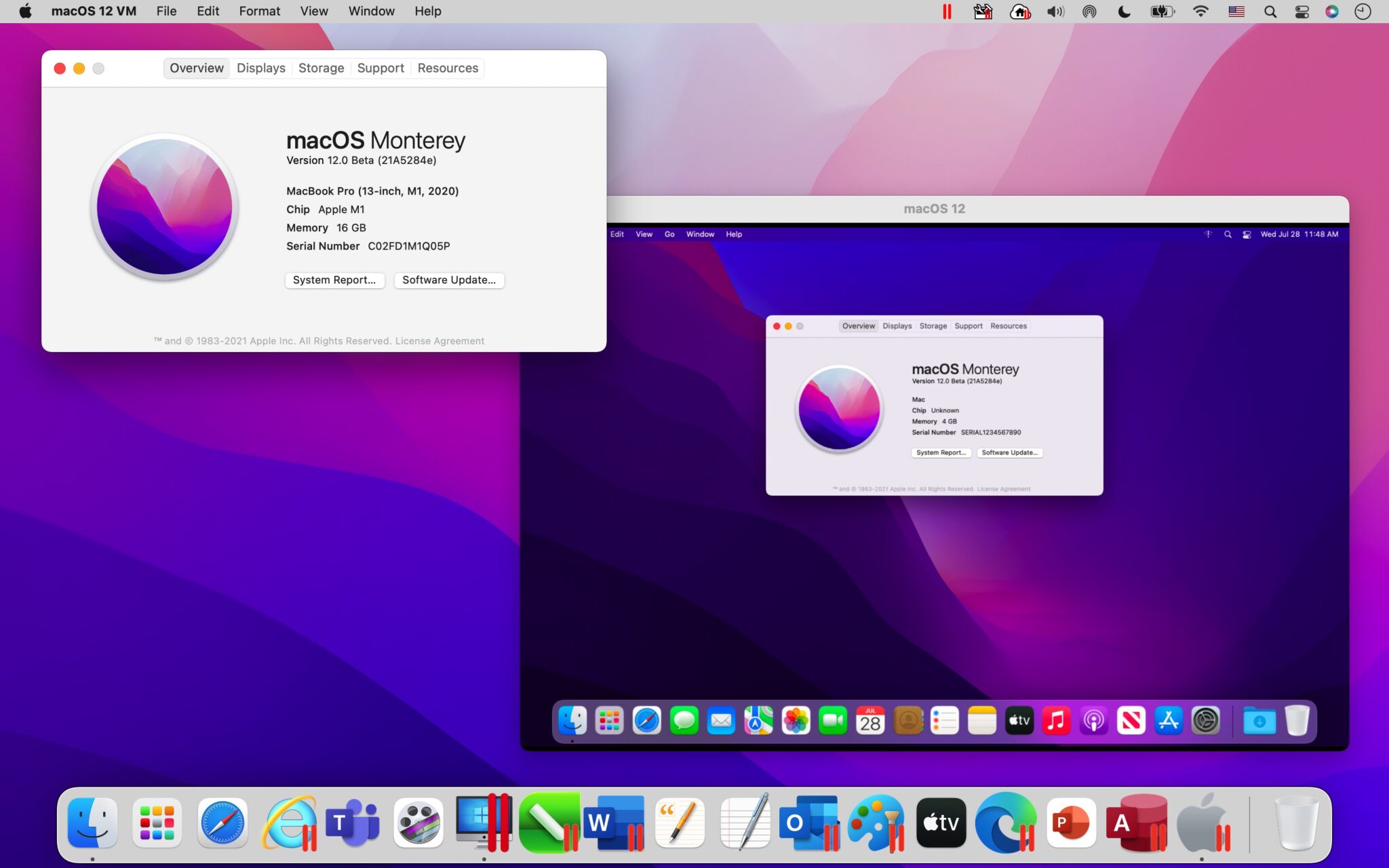Open the Format menu in menu bar
Image resolution: width=1389 pixels, height=868 pixels.
259,11
